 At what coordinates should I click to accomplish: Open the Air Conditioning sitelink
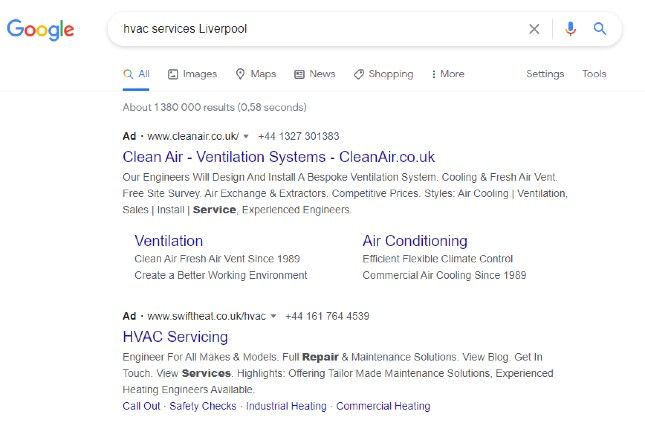point(415,241)
